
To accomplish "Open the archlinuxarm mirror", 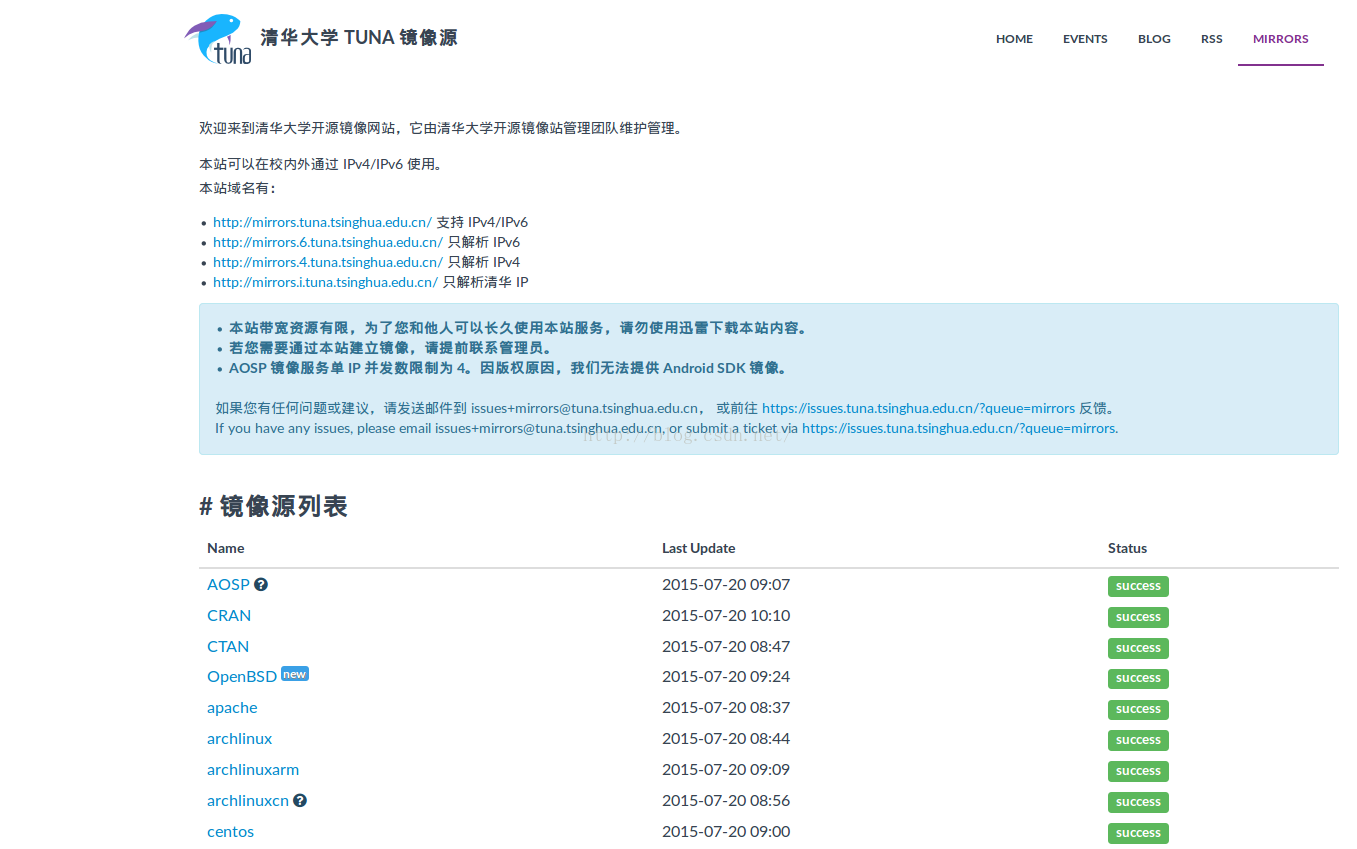I will [x=253, y=770].
